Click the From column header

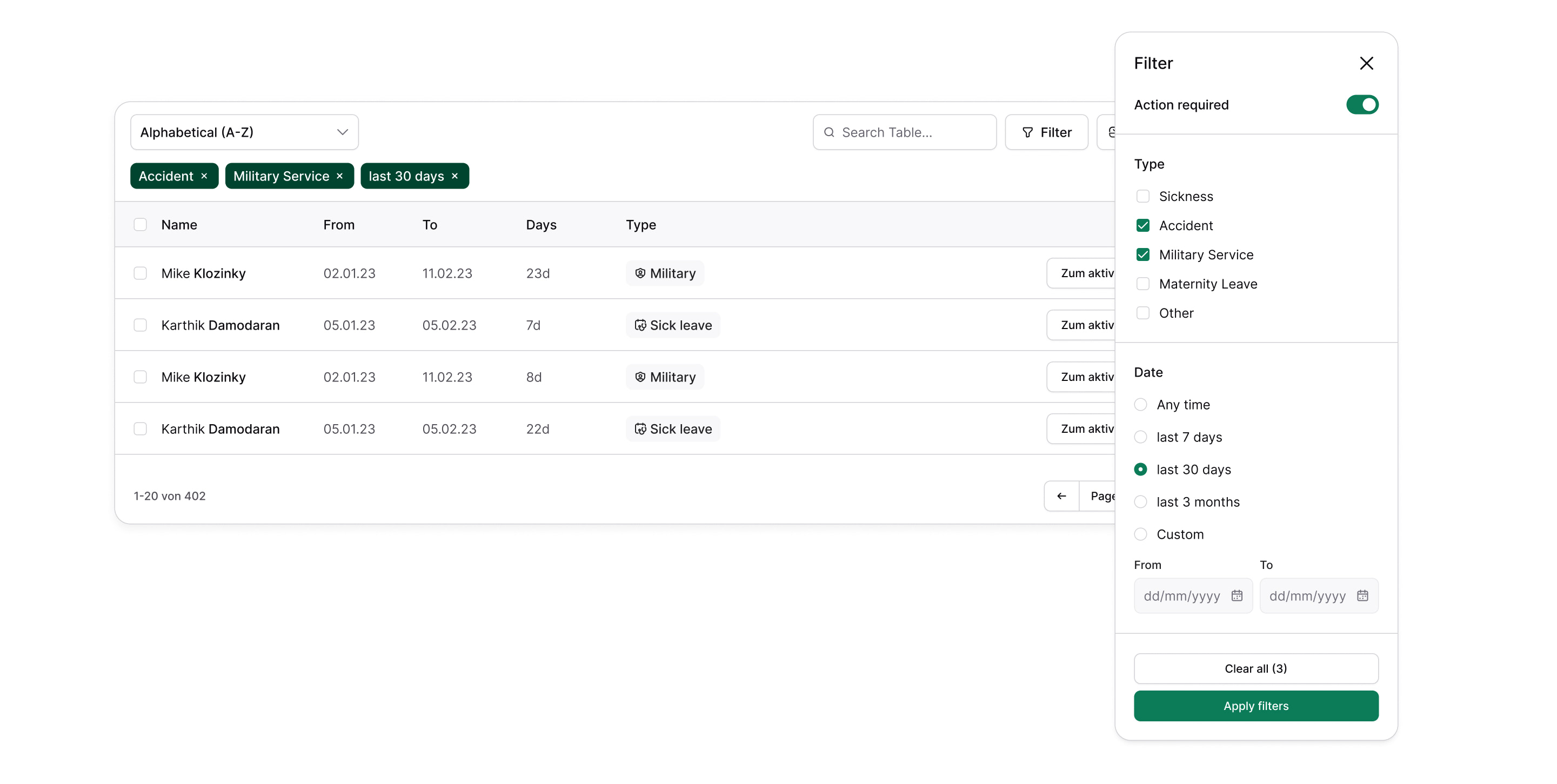pyautogui.click(x=339, y=225)
